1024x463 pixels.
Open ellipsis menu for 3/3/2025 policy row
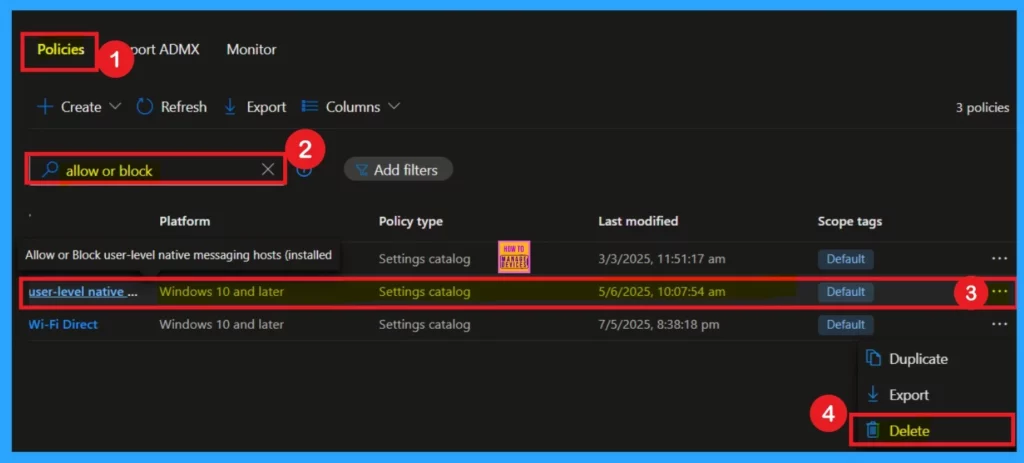pyautogui.click(x=999, y=259)
